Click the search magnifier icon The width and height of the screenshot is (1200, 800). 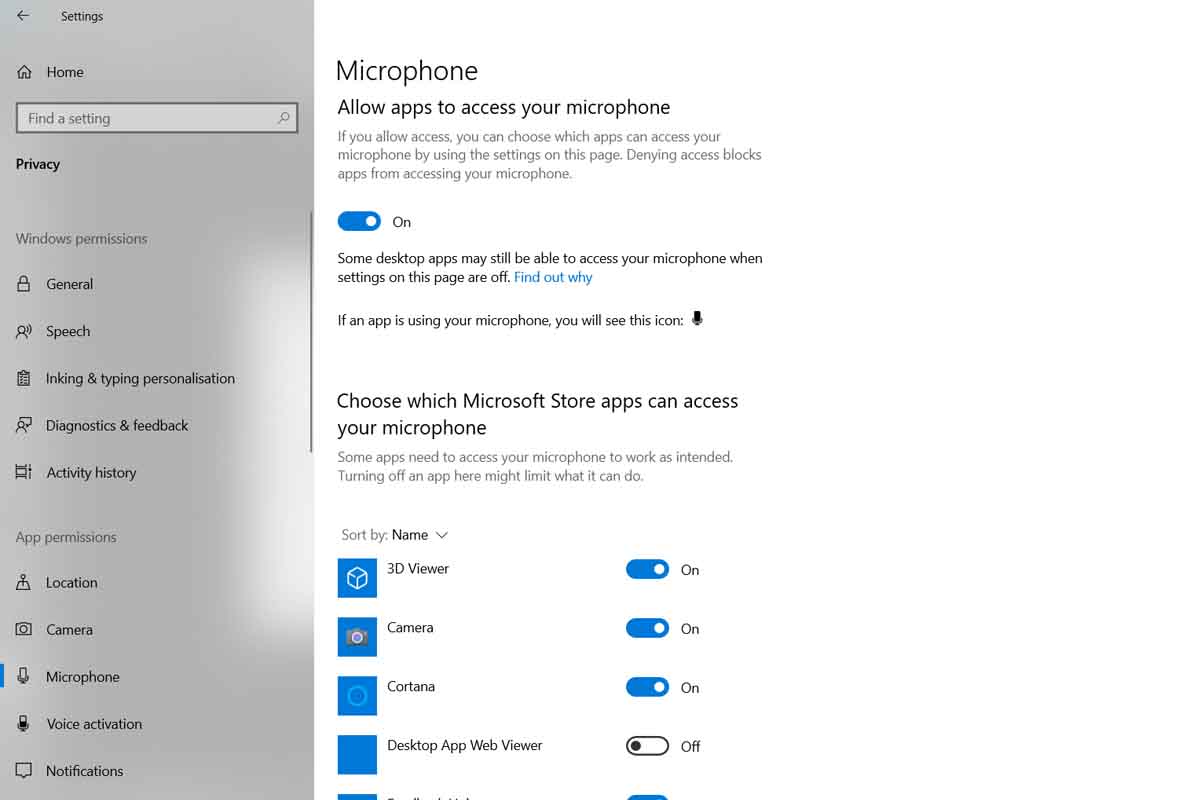(283, 118)
